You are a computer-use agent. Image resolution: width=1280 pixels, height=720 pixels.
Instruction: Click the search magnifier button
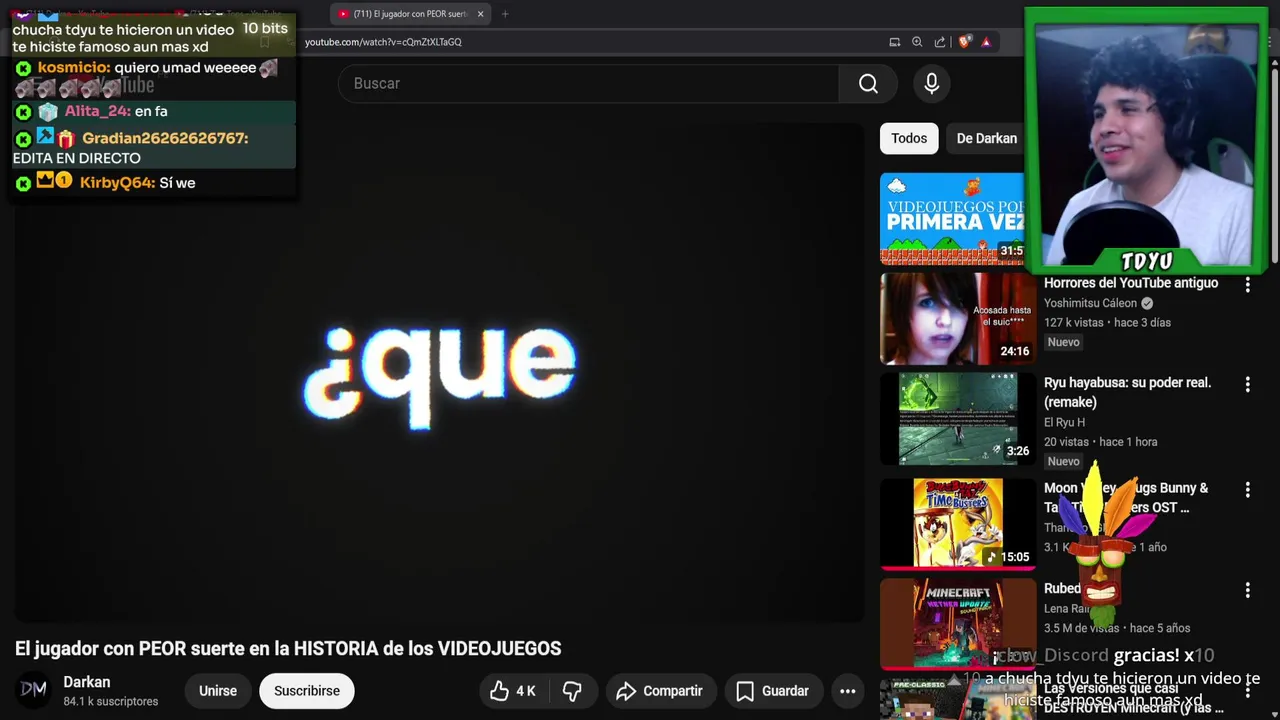pyautogui.click(x=868, y=84)
